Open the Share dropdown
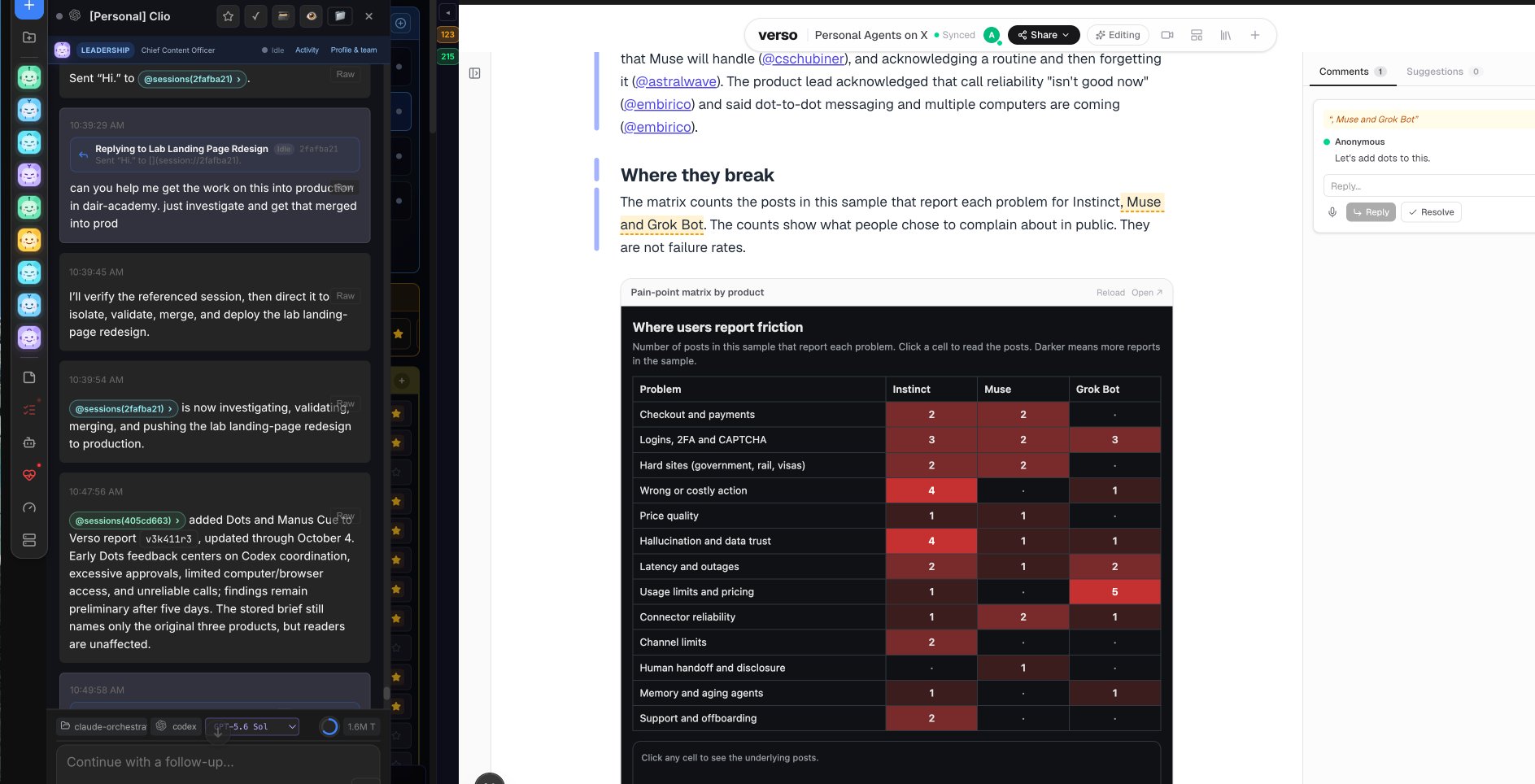This screenshot has height=784, width=1535. (1044, 35)
